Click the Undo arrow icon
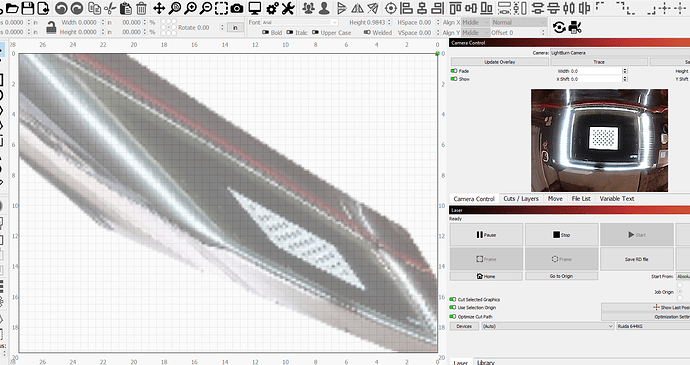The width and height of the screenshot is (690, 365). tap(61, 8)
